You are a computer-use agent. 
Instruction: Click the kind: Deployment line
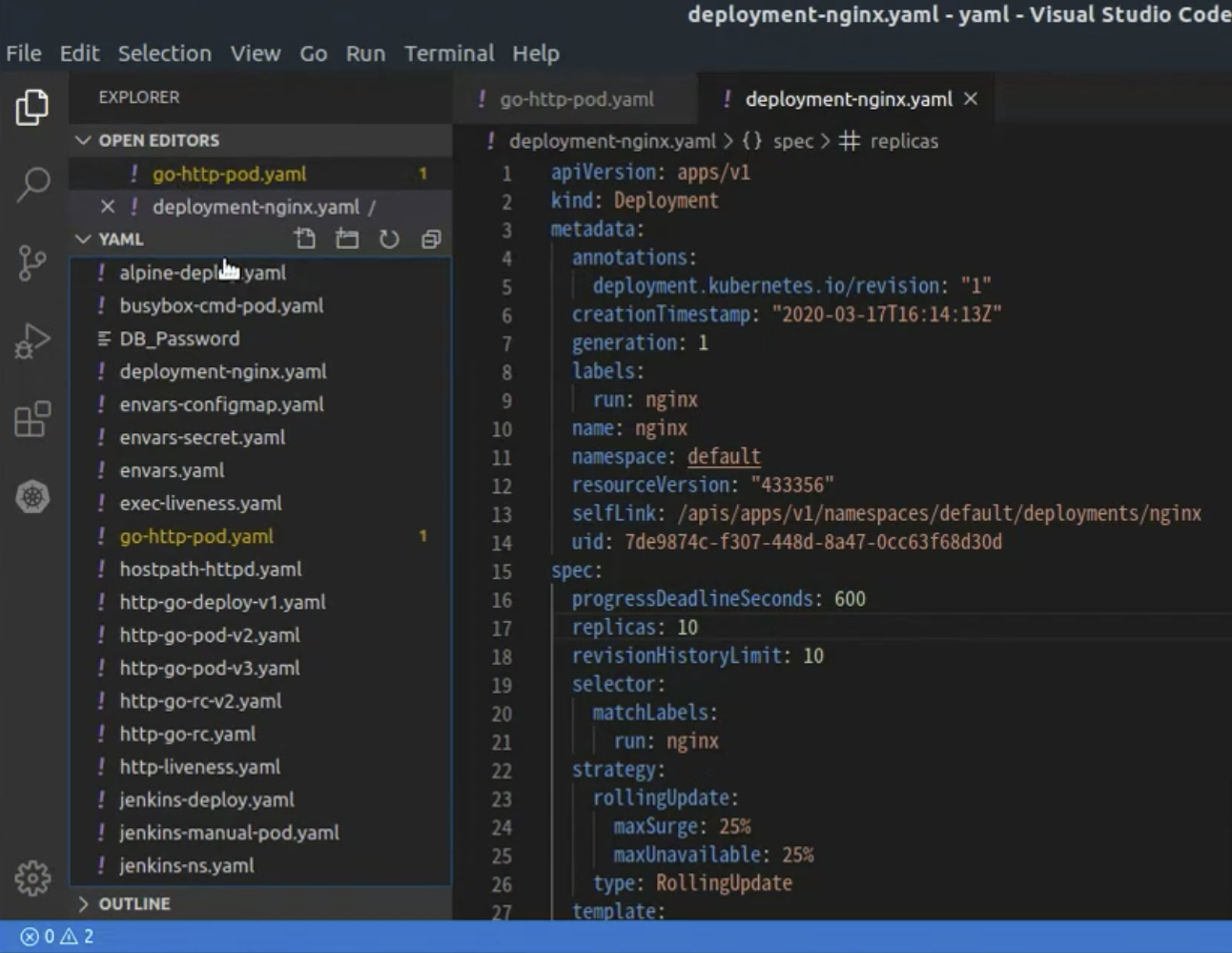pyautogui.click(x=634, y=200)
